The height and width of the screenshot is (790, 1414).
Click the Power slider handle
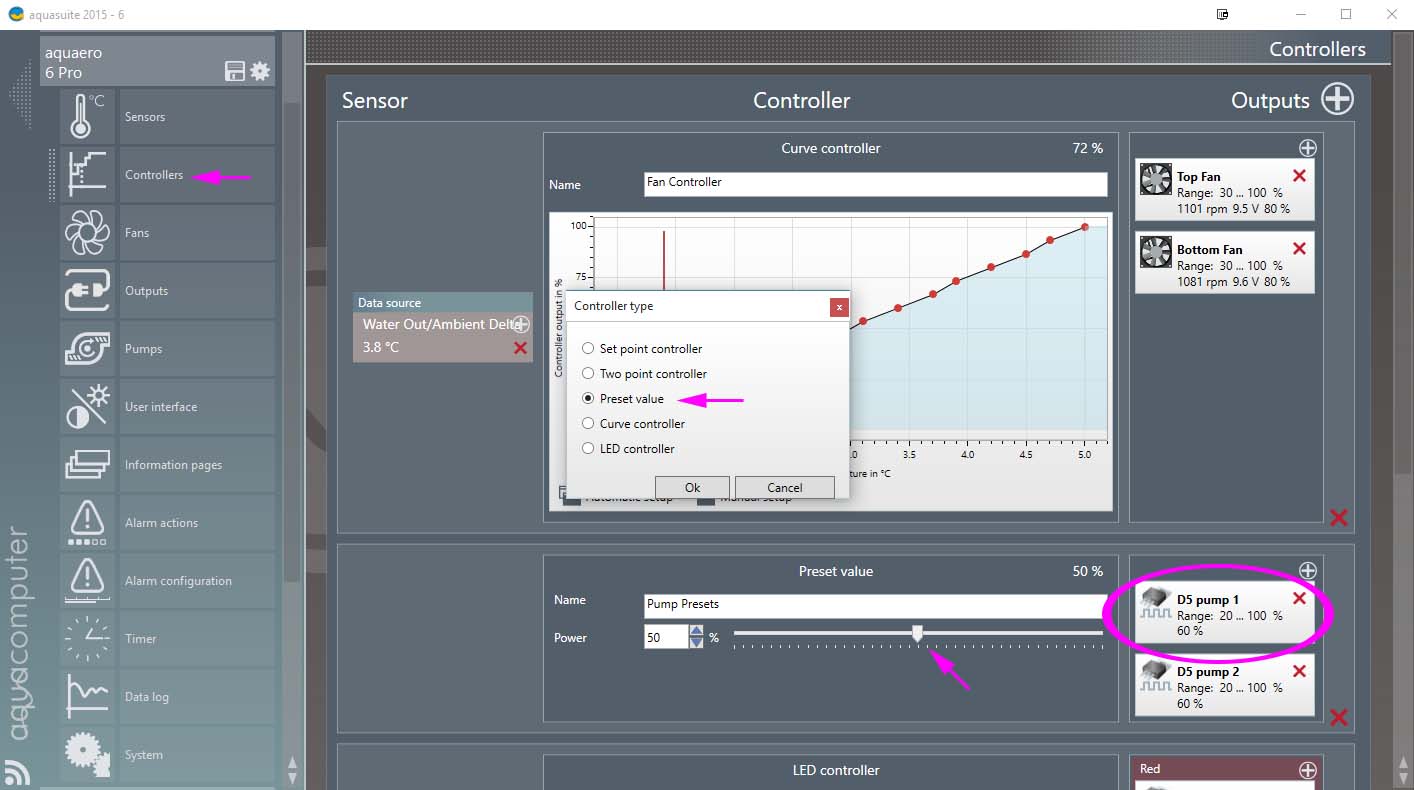pos(917,633)
